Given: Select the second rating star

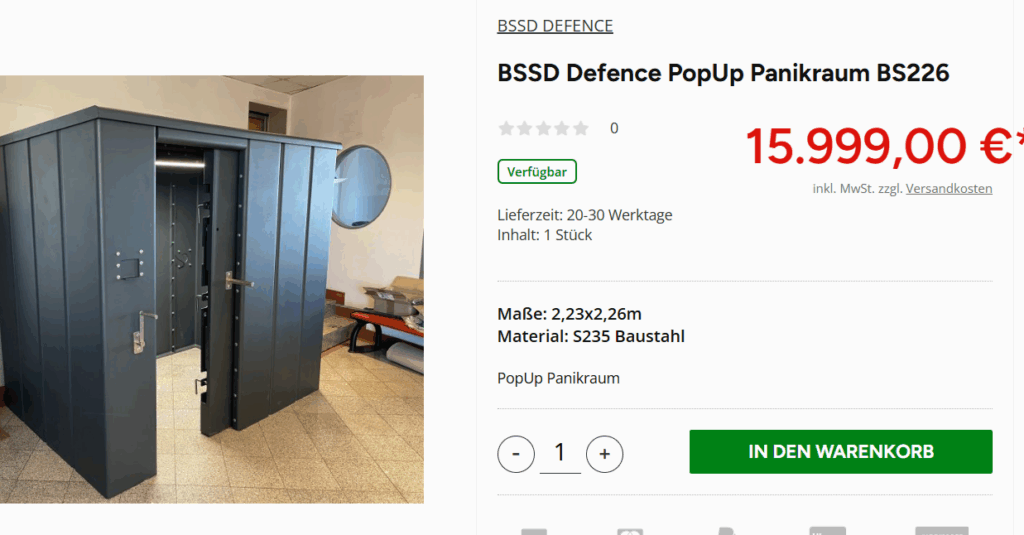Looking at the screenshot, I should (524, 128).
